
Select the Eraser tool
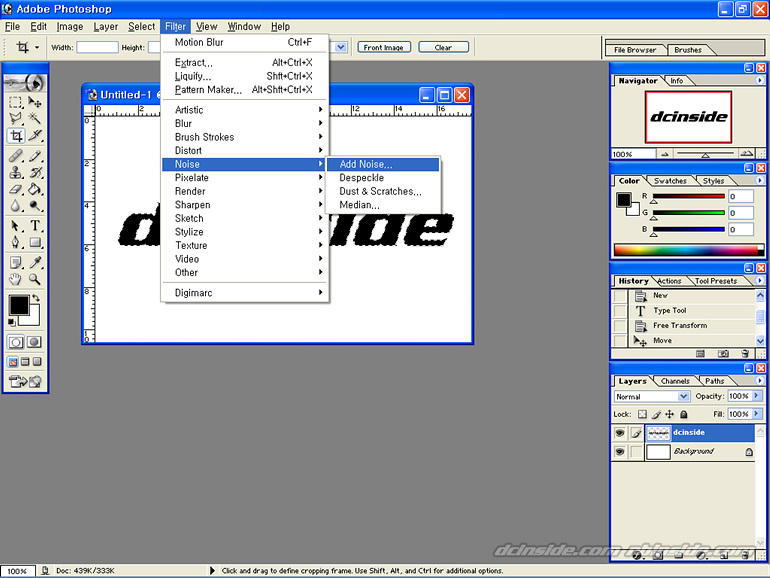[15, 189]
